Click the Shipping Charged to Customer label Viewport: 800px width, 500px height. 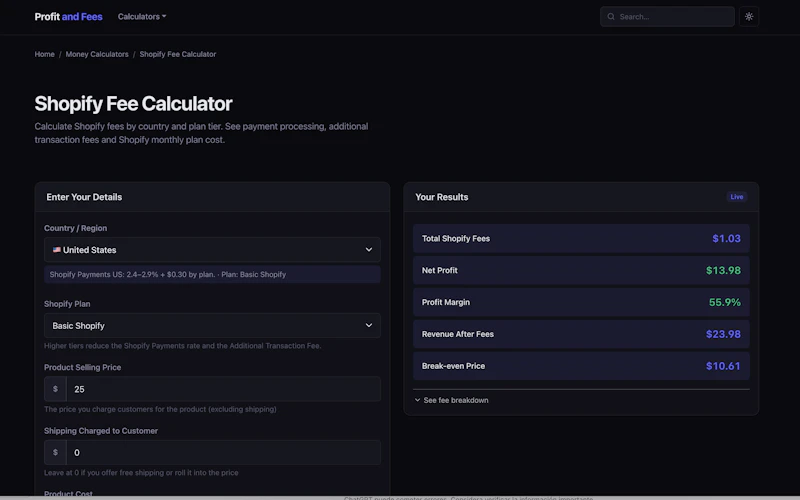(x=101, y=431)
